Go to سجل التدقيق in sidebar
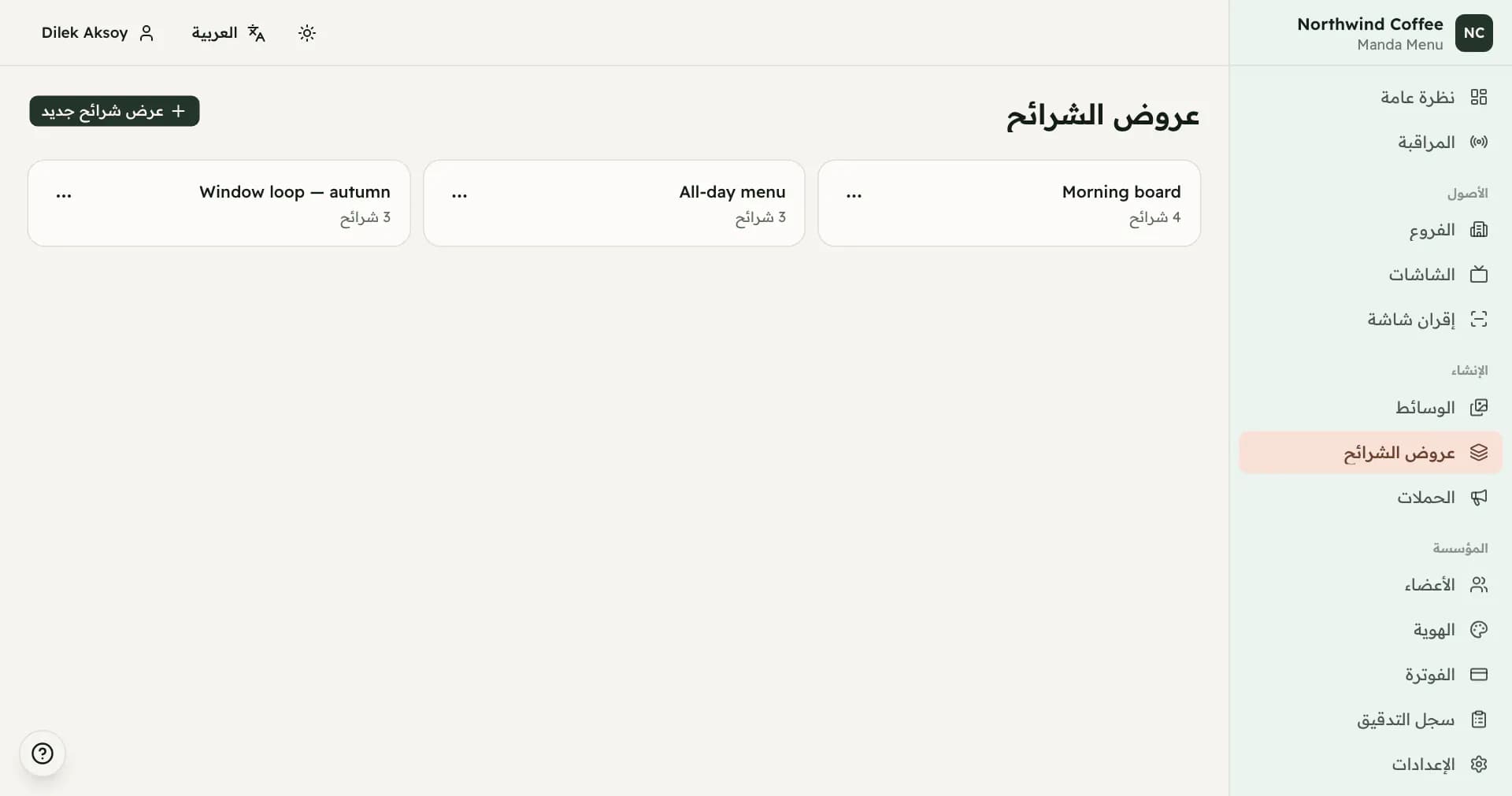 point(1371,719)
